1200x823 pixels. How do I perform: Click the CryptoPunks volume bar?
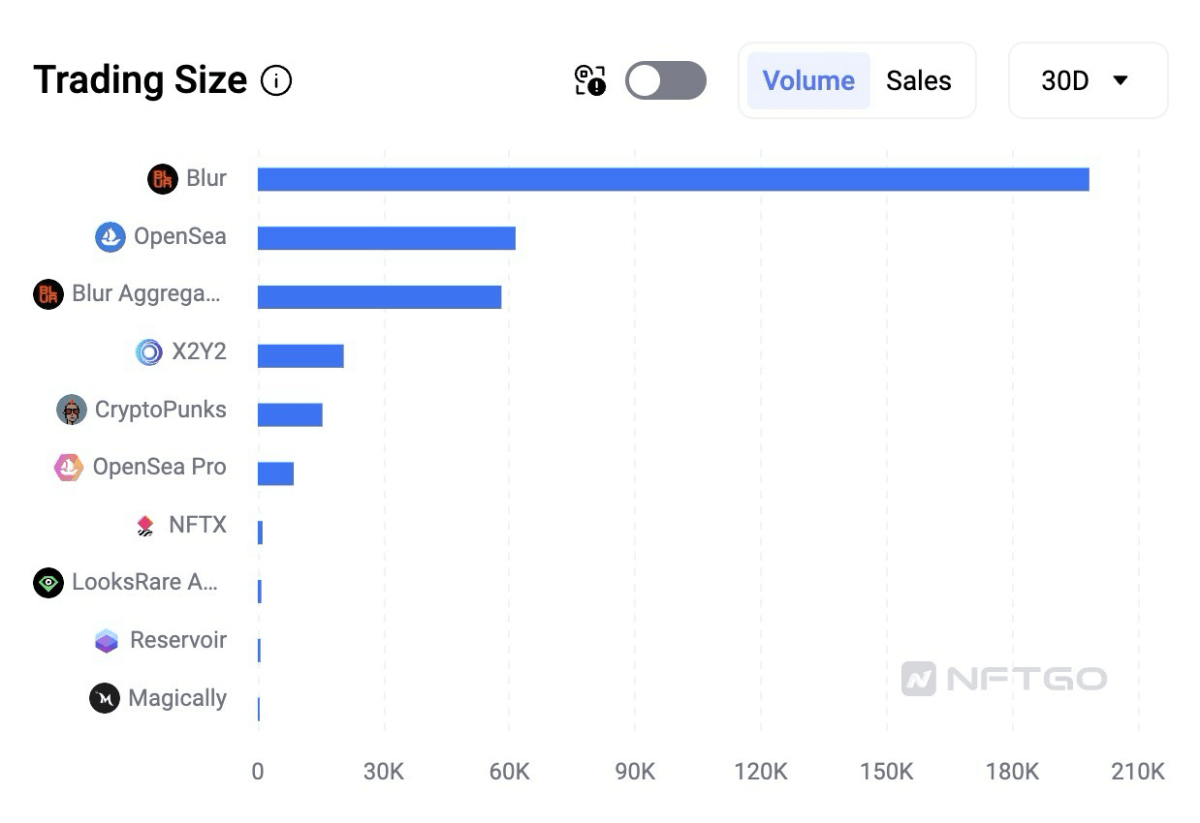pyautogui.click(x=290, y=414)
